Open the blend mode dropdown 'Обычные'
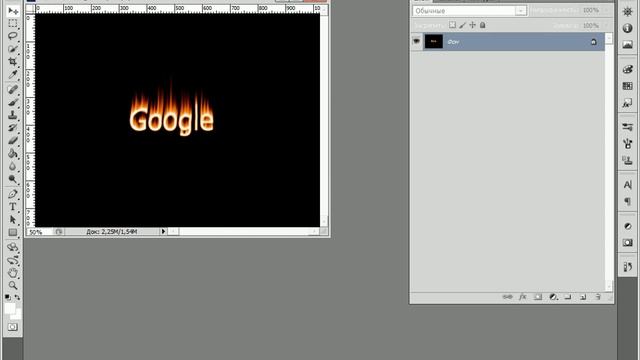The height and width of the screenshot is (360, 640). 469,11
